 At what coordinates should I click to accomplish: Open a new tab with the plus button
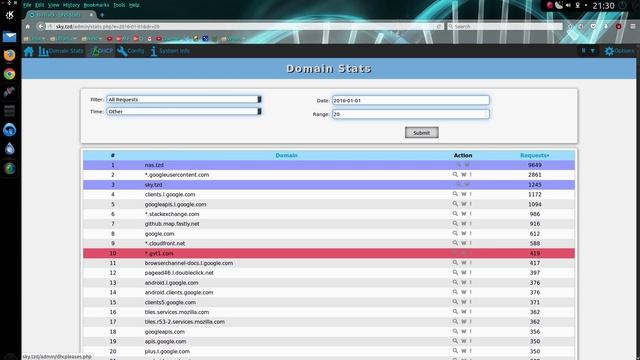tap(102, 15)
